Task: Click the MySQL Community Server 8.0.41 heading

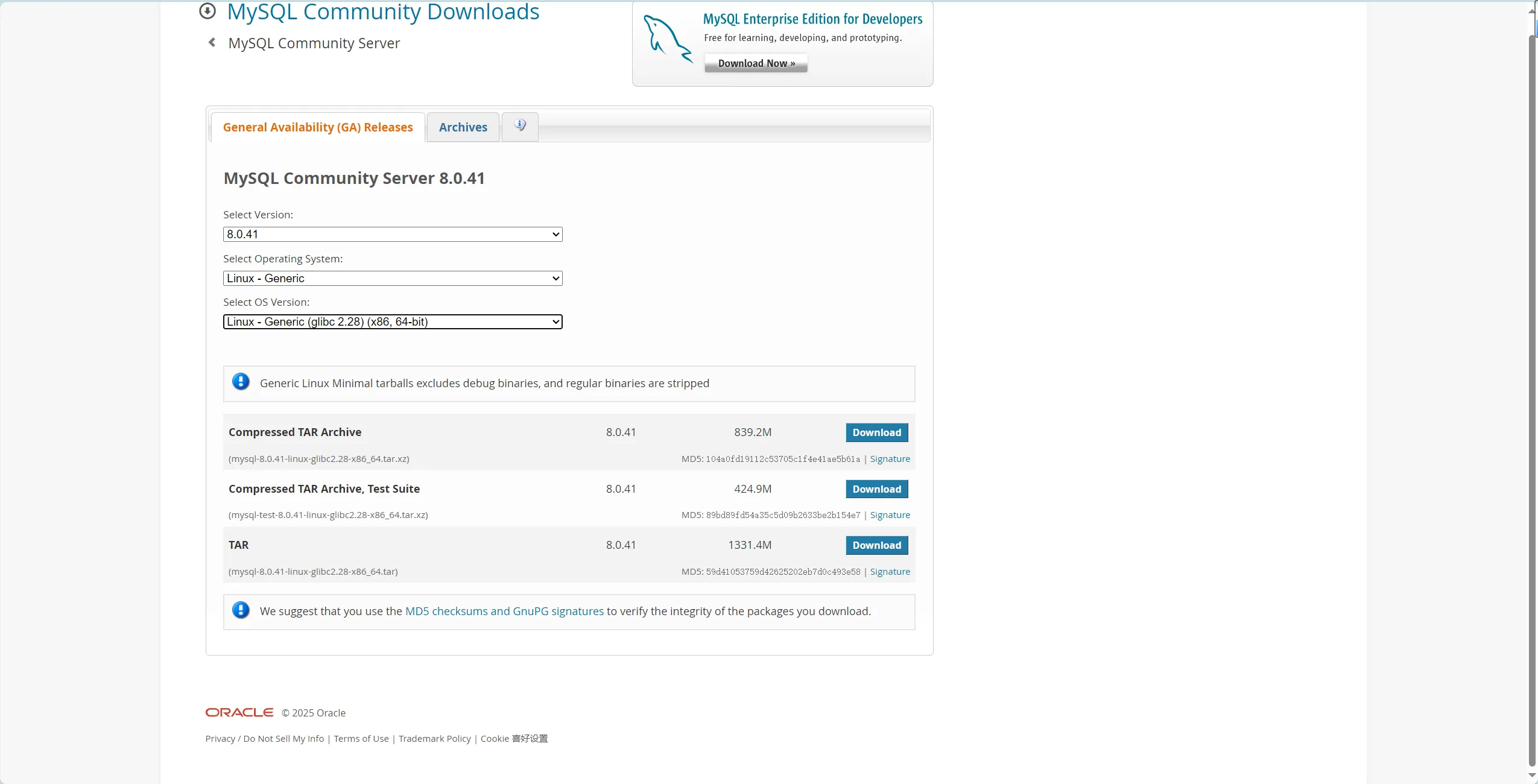Action: 354,179
